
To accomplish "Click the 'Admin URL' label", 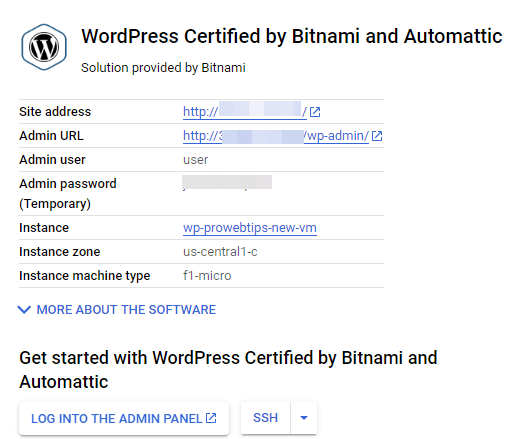I will tap(51, 136).
